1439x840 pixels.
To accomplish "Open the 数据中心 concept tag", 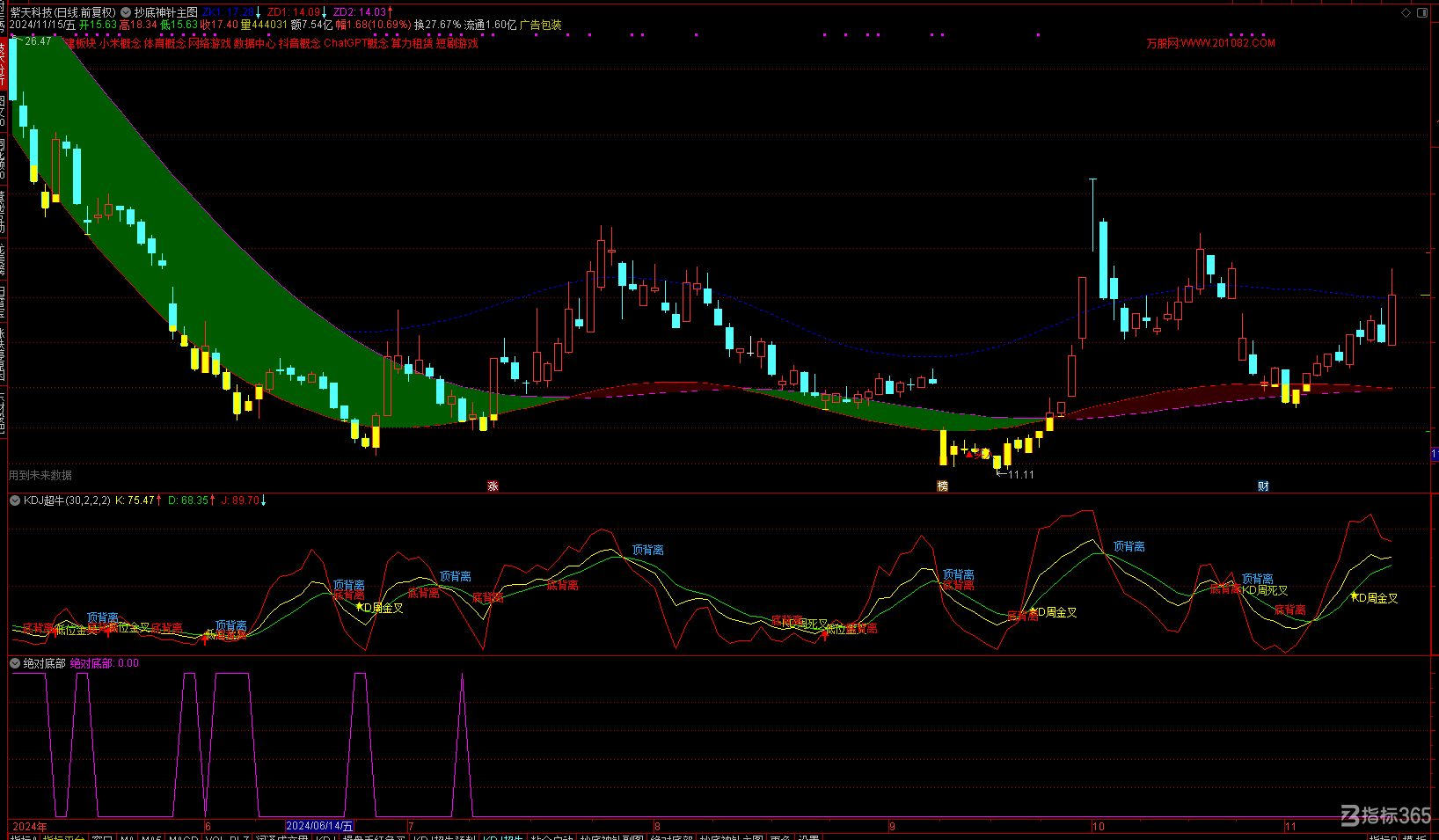I will [254, 43].
